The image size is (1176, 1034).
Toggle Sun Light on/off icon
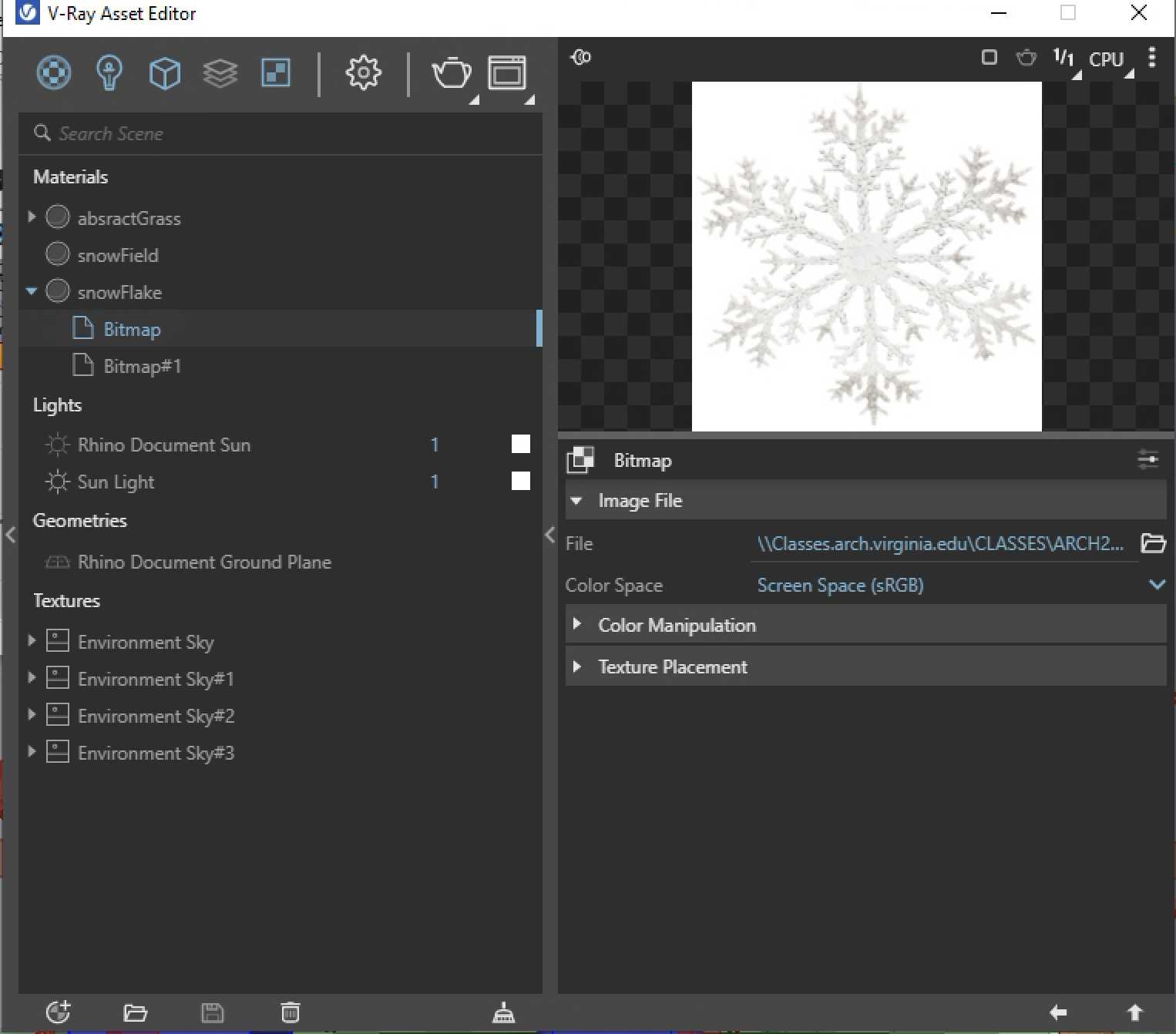pos(57,482)
